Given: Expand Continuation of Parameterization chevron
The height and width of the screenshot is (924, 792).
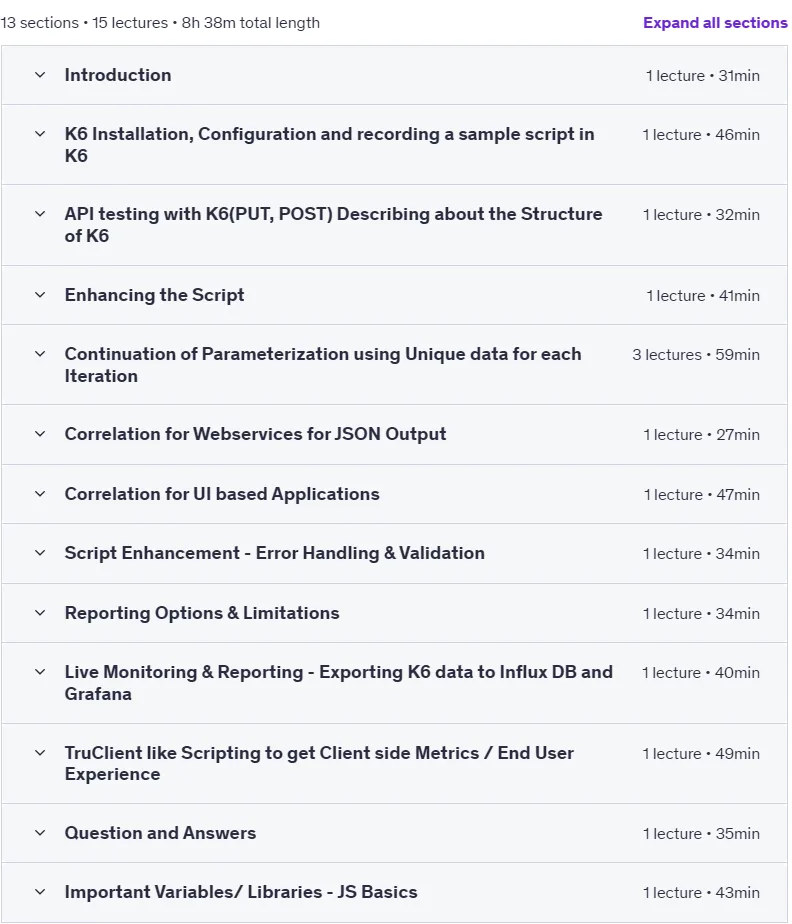Looking at the screenshot, I should (40, 354).
